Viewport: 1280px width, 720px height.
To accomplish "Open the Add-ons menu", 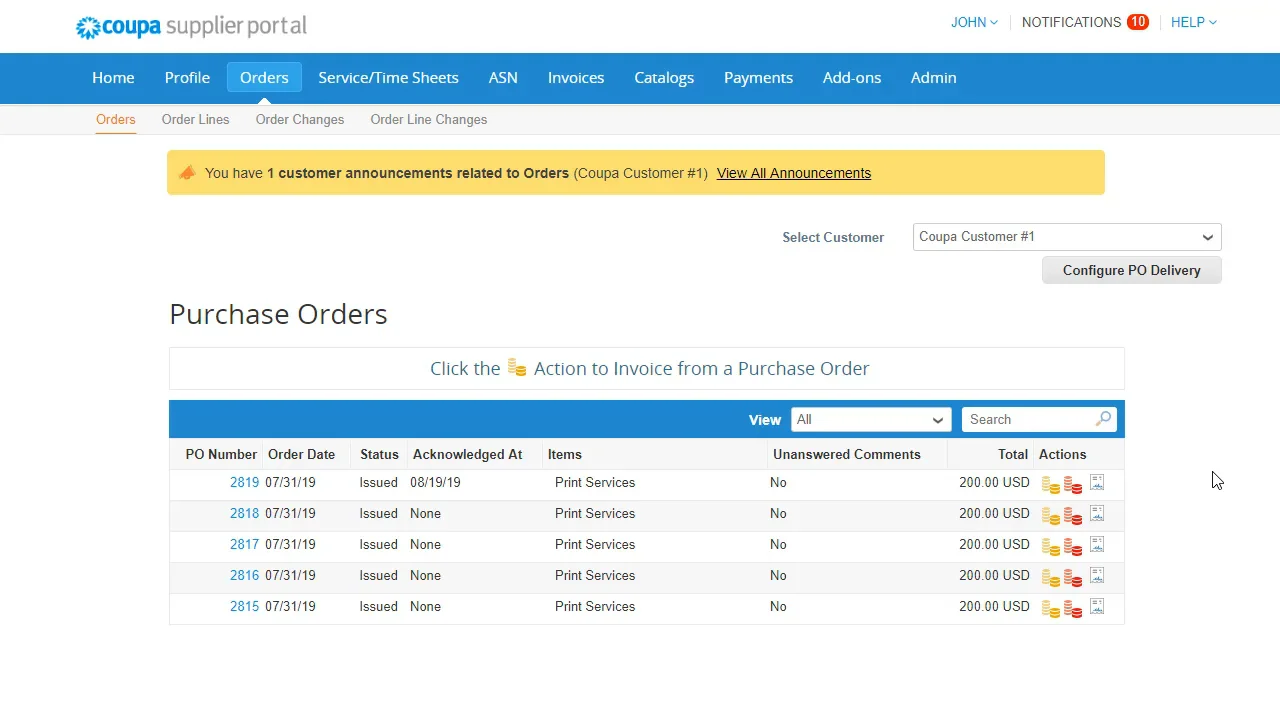I will point(852,78).
